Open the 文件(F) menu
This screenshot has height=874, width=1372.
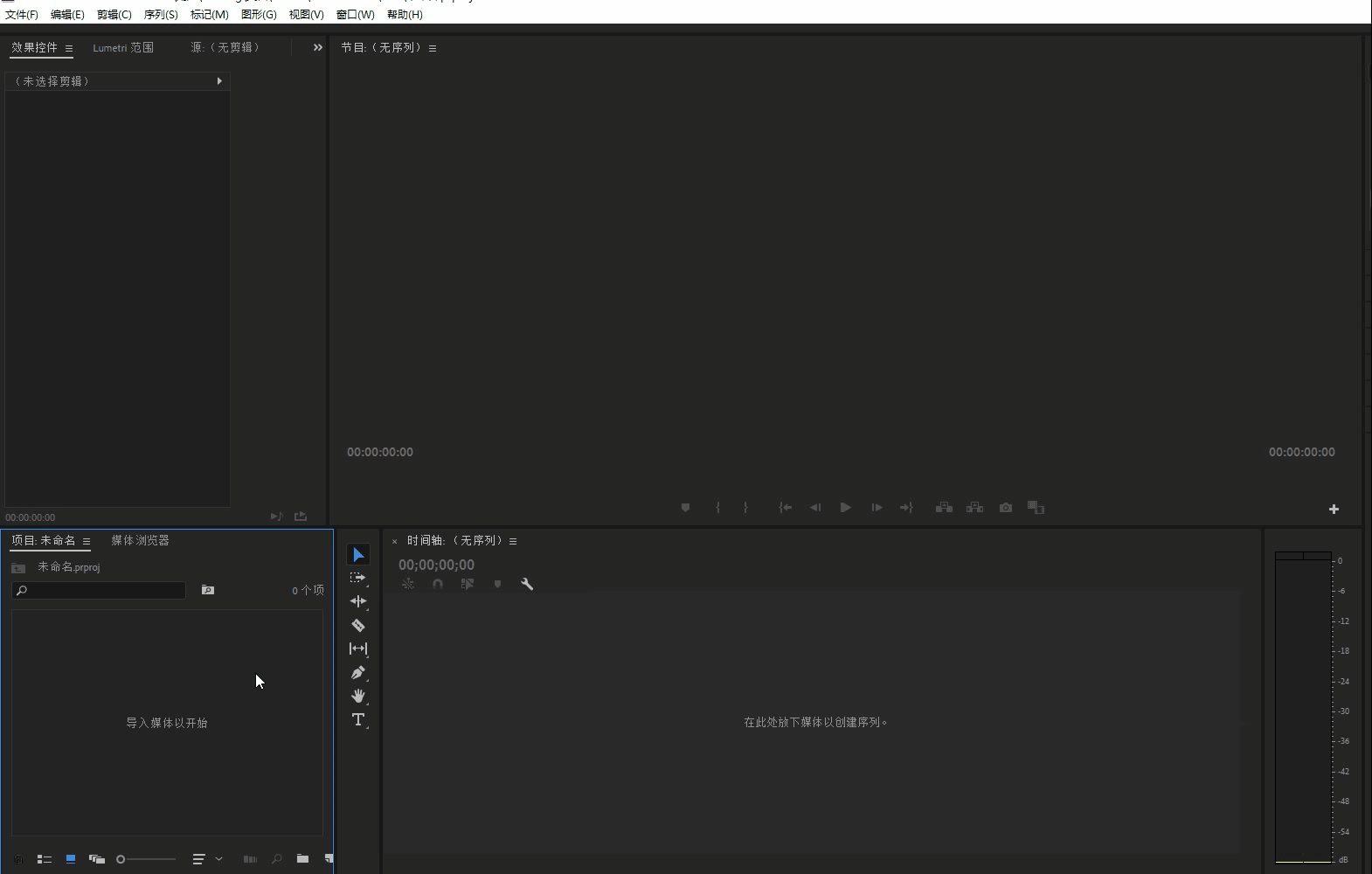(22, 15)
